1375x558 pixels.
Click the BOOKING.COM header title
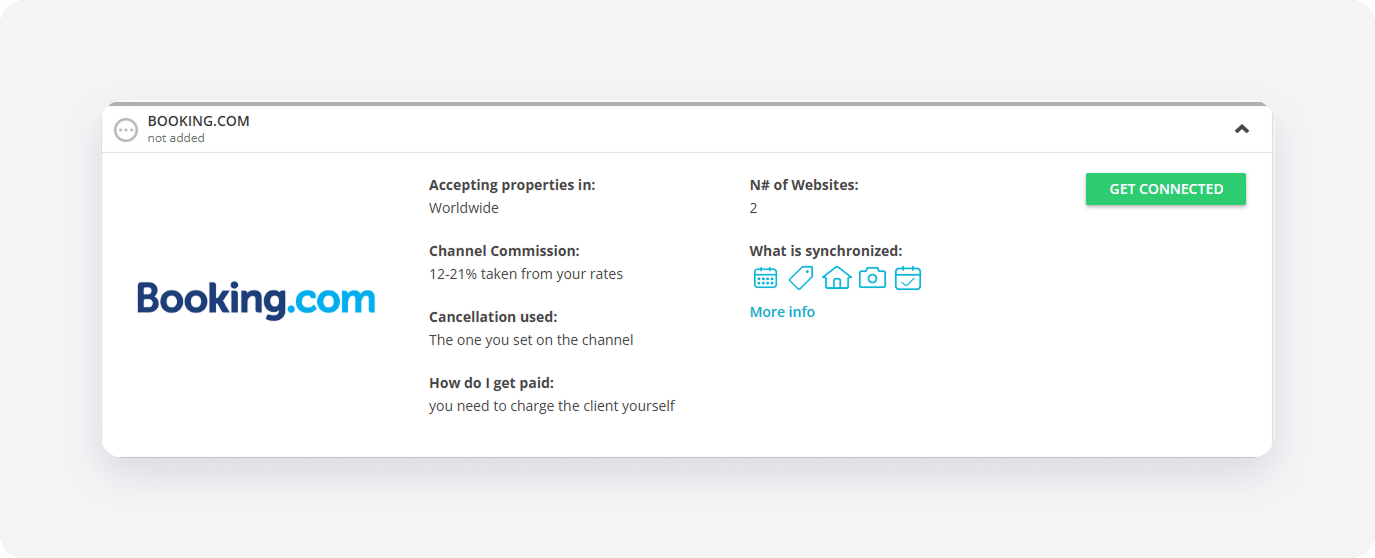tap(199, 121)
